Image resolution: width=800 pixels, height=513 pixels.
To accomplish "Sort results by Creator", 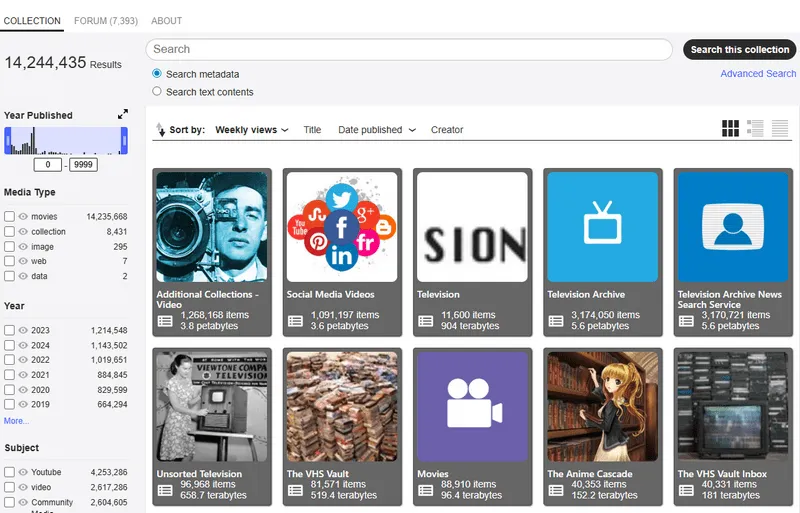I will 447,130.
